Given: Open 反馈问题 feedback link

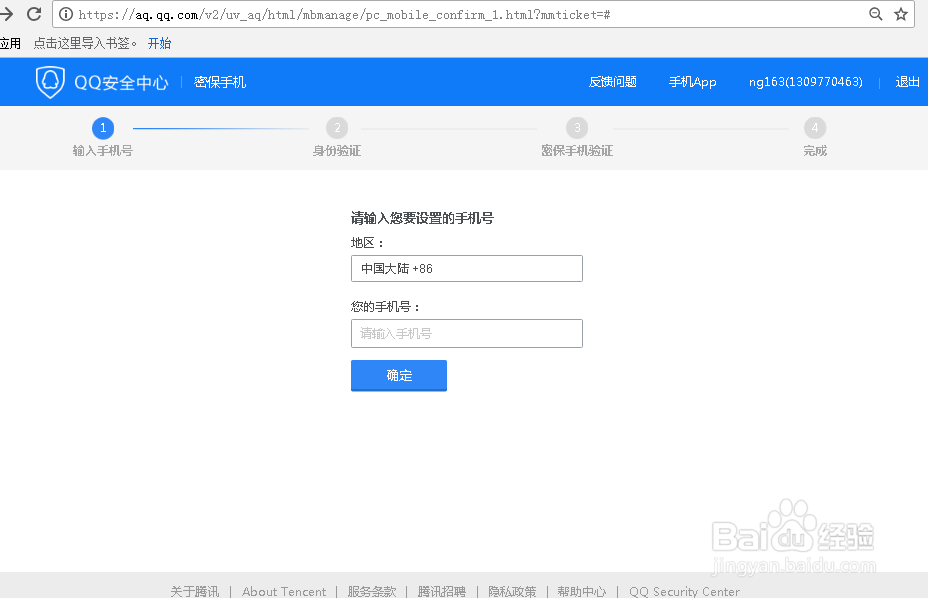Looking at the screenshot, I should [x=613, y=82].
